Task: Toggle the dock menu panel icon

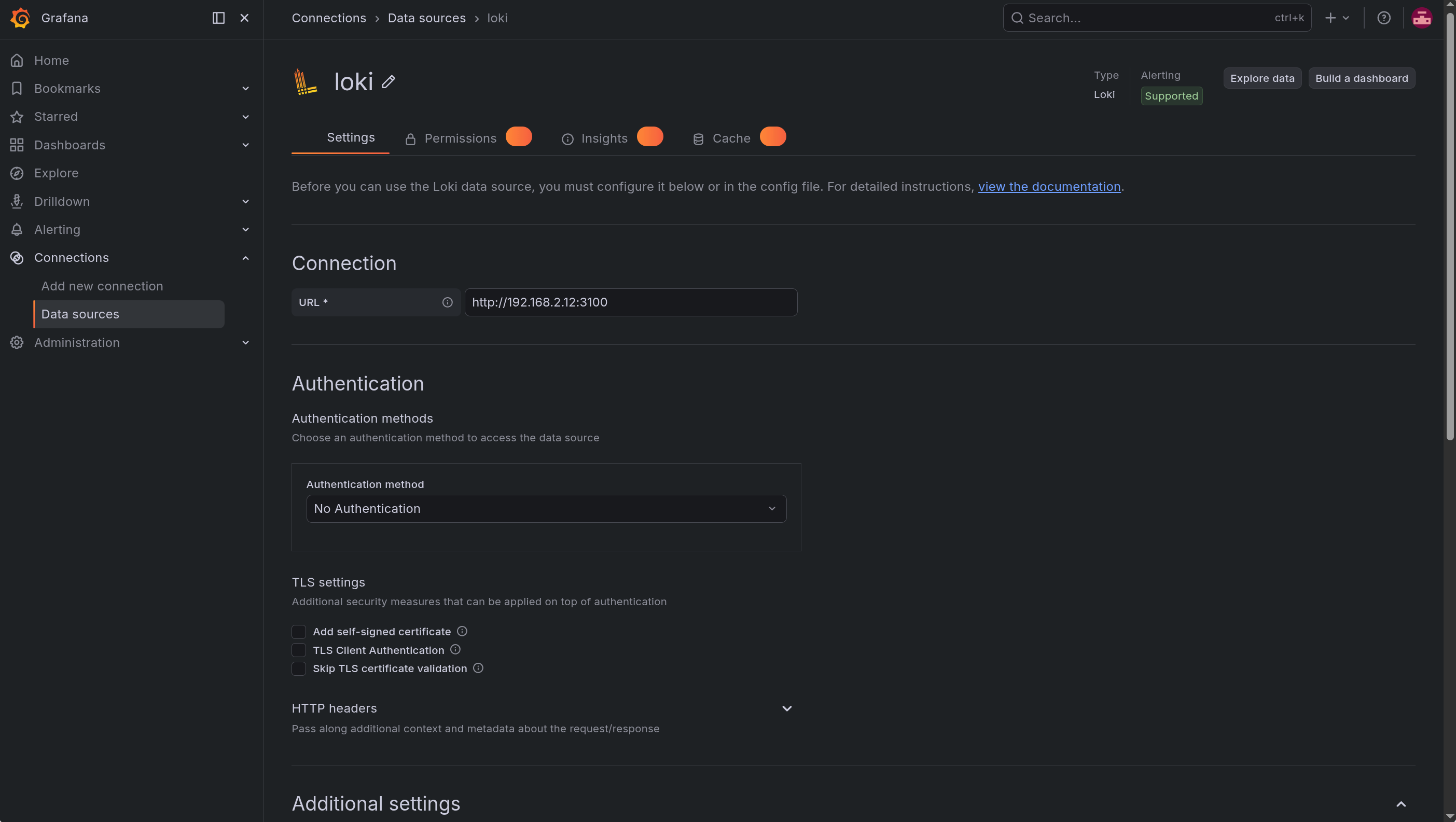Action: click(218, 18)
